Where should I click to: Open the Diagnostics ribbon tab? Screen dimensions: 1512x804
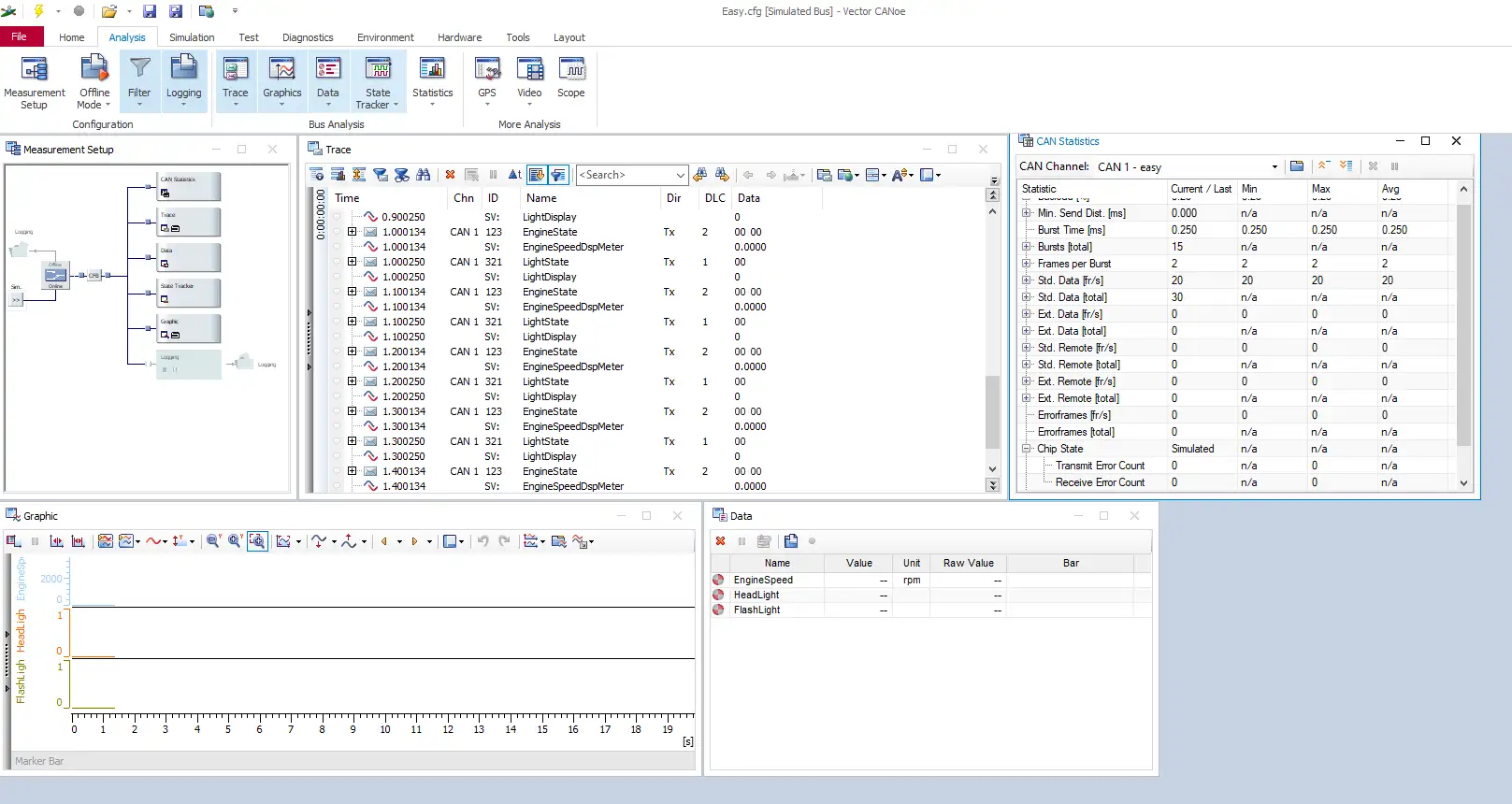coord(308,37)
